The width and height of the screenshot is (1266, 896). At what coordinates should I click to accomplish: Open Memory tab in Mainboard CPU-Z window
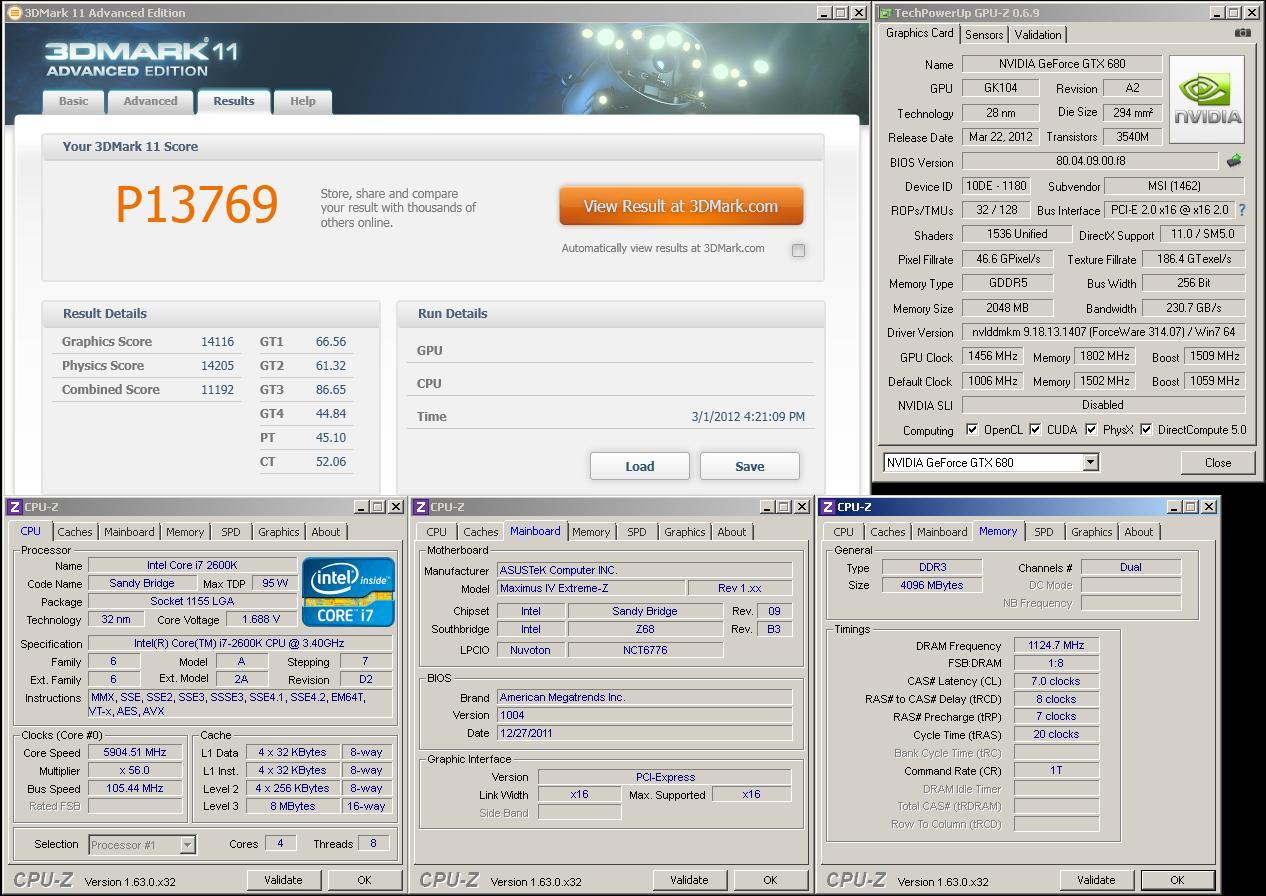pos(591,532)
